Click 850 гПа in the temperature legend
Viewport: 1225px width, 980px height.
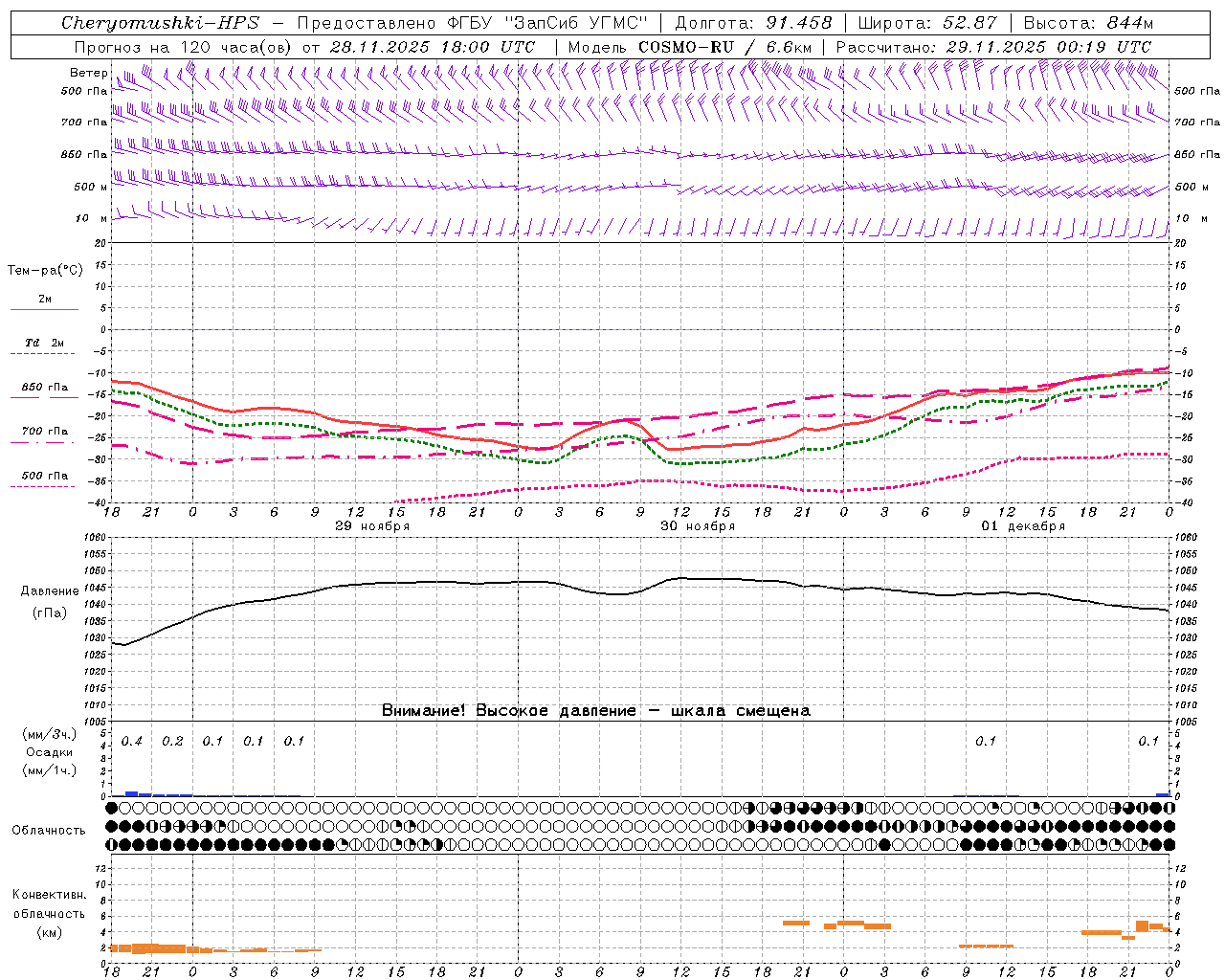[x=45, y=388]
